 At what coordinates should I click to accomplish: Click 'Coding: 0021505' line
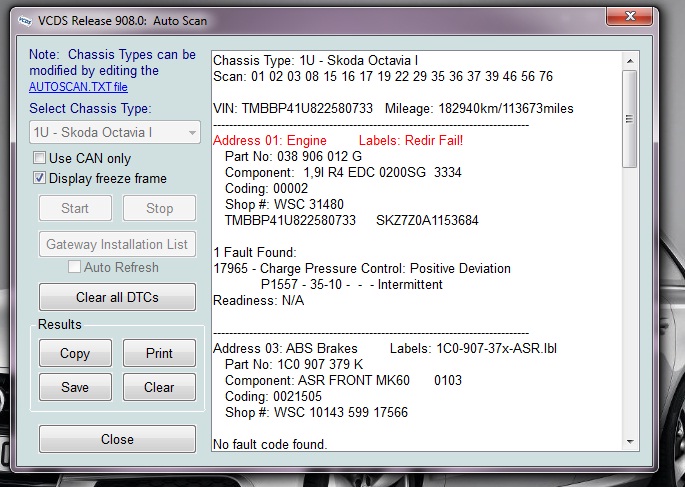273,396
